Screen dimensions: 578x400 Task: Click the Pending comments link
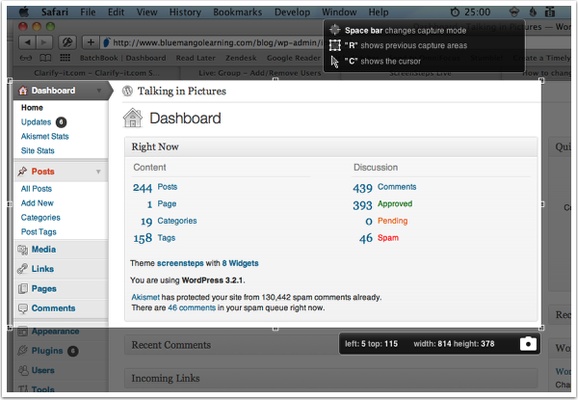coord(392,221)
